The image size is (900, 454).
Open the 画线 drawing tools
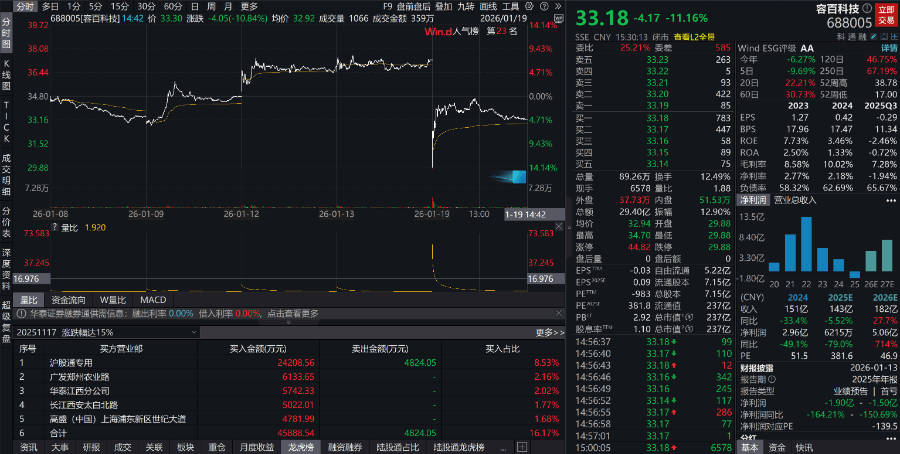pos(488,6)
